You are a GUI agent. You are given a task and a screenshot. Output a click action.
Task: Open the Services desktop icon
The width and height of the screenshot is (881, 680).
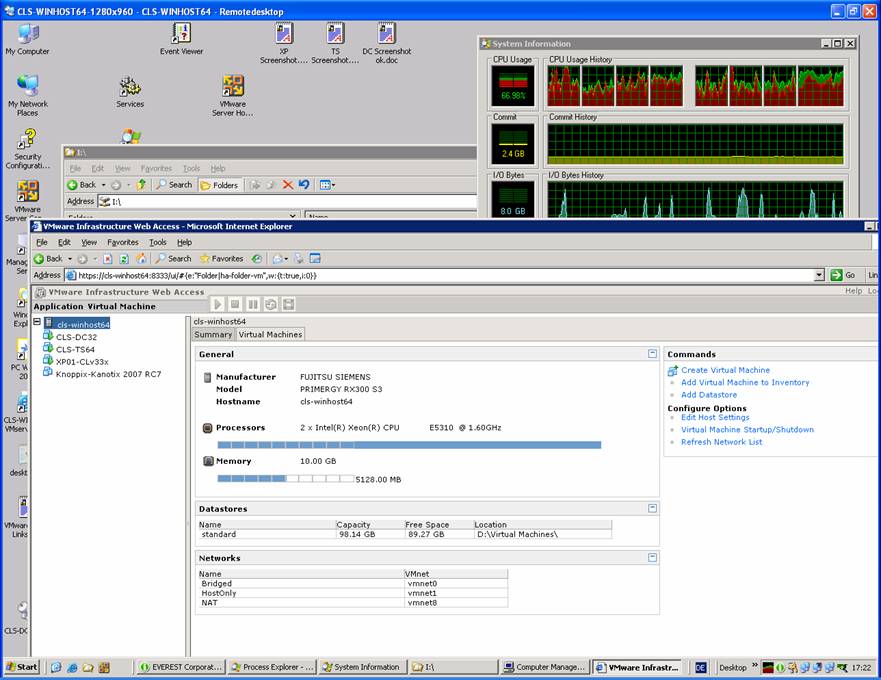point(130,92)
